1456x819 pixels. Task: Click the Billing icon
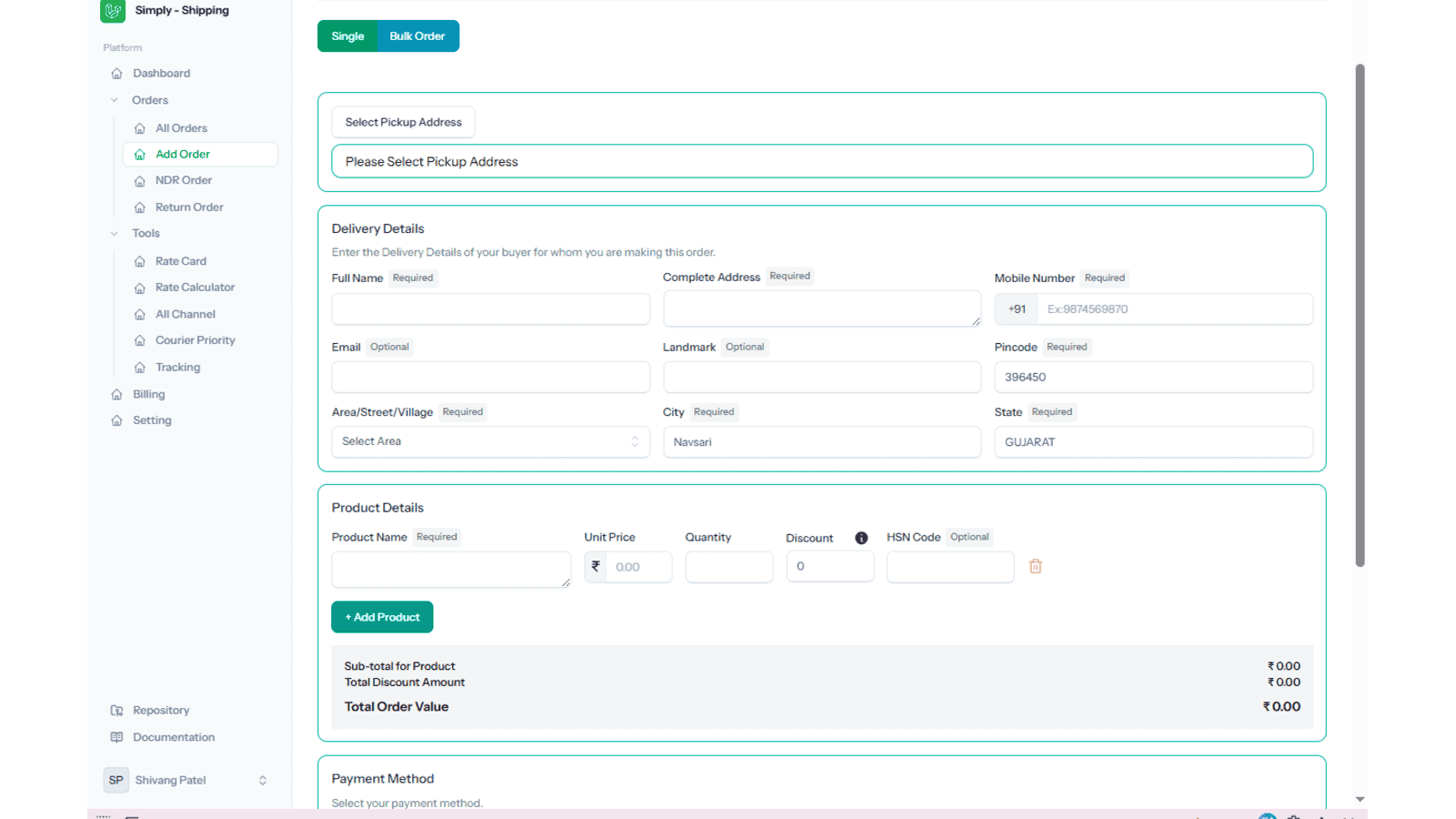tap(116, 395)
